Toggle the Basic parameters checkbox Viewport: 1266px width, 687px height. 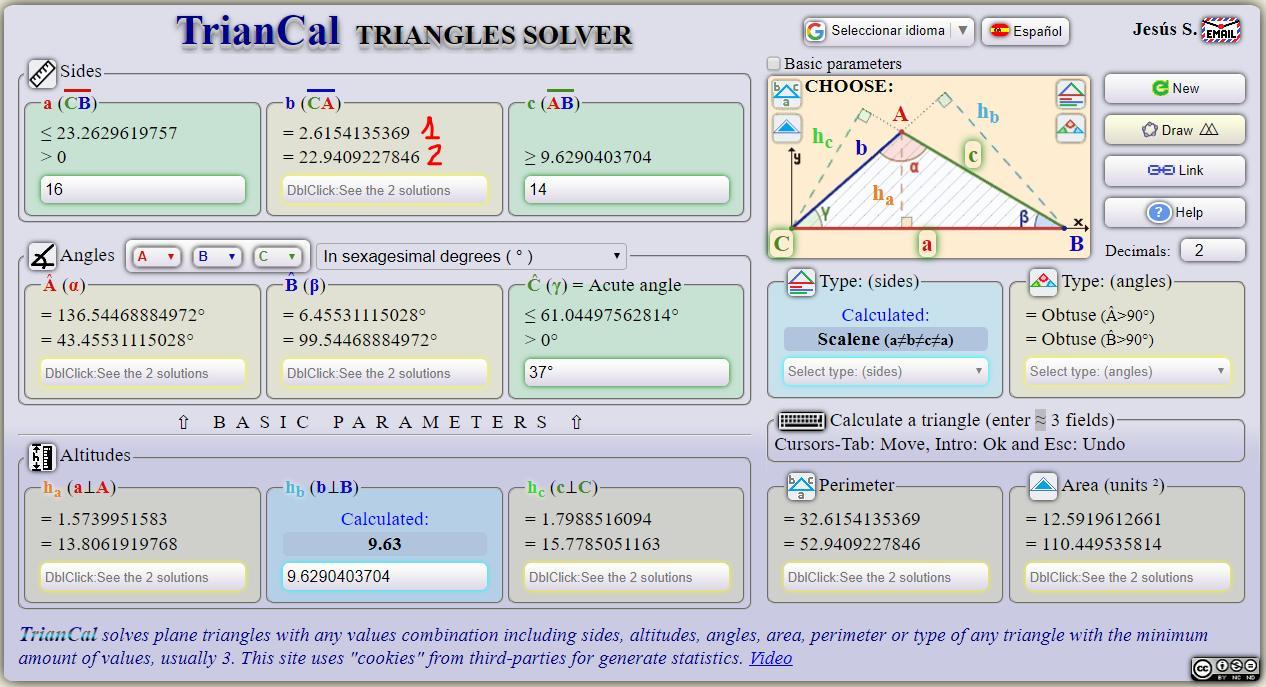(x=773, y=64)
